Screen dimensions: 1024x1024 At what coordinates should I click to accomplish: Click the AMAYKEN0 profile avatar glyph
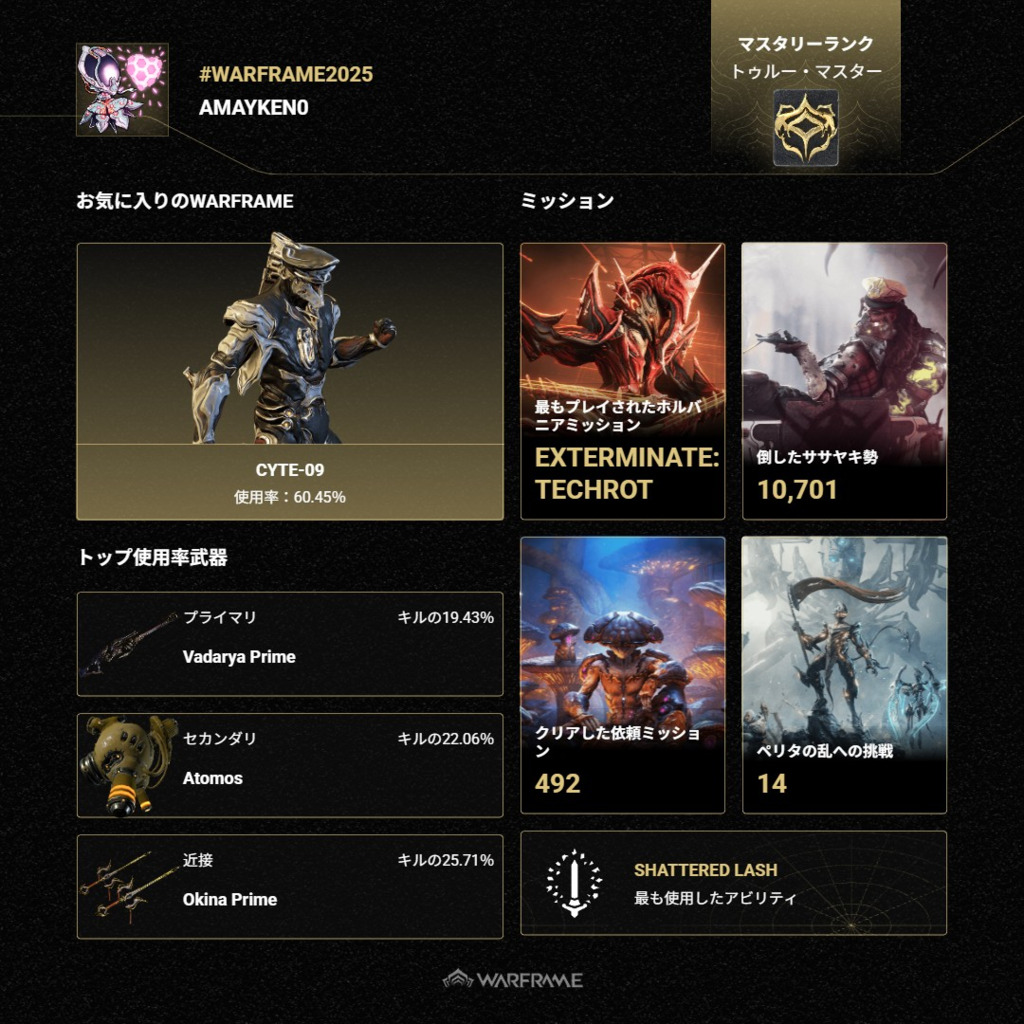pos(122,89)
